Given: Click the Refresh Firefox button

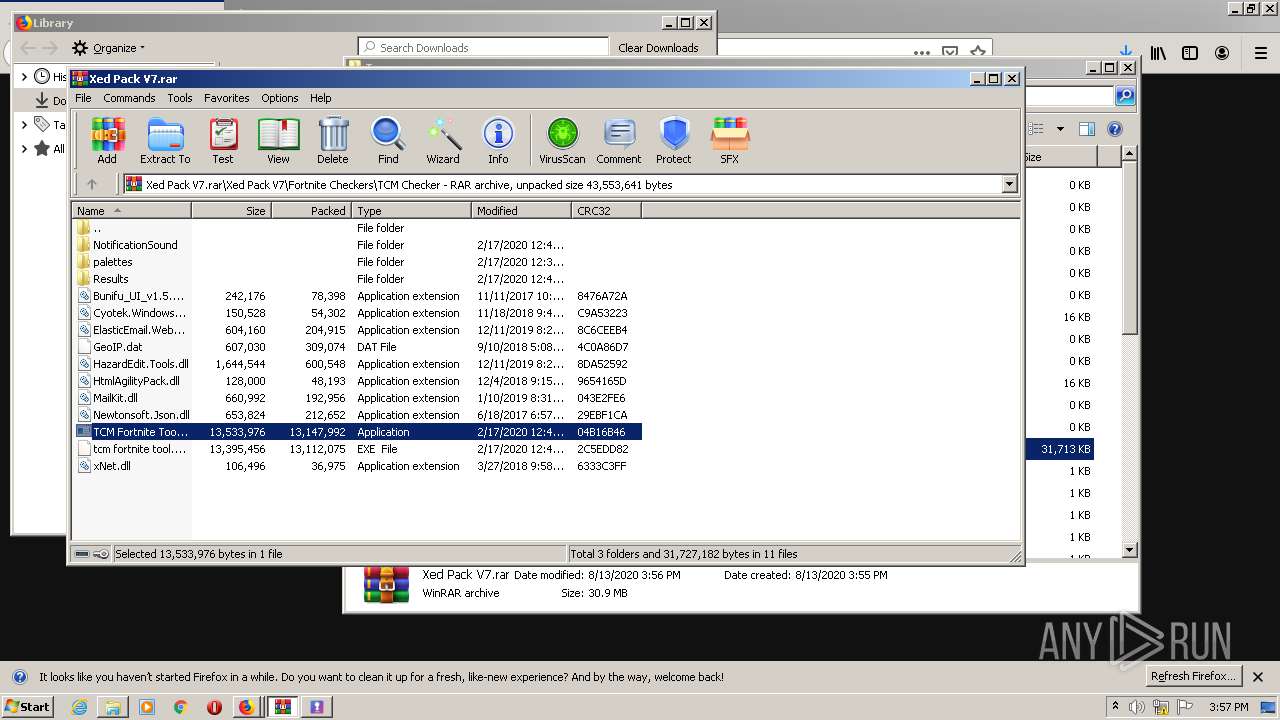Looking at the screenshot, I should click(1193, 676).
